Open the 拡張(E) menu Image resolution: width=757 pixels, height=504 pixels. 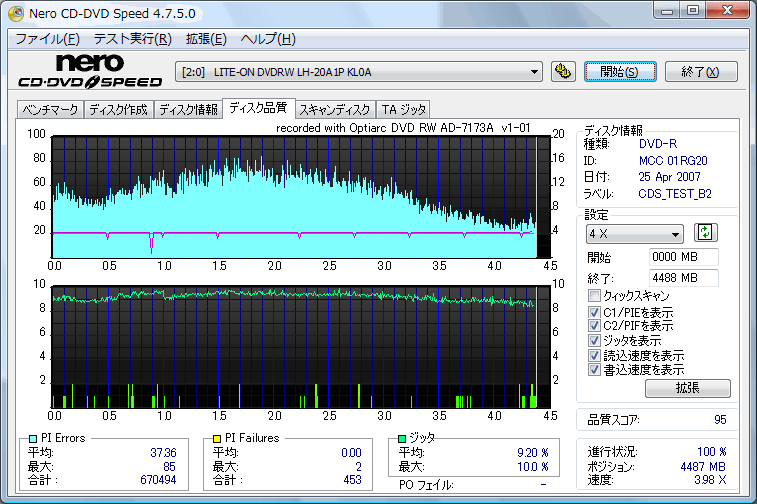[x=206, y=39]
